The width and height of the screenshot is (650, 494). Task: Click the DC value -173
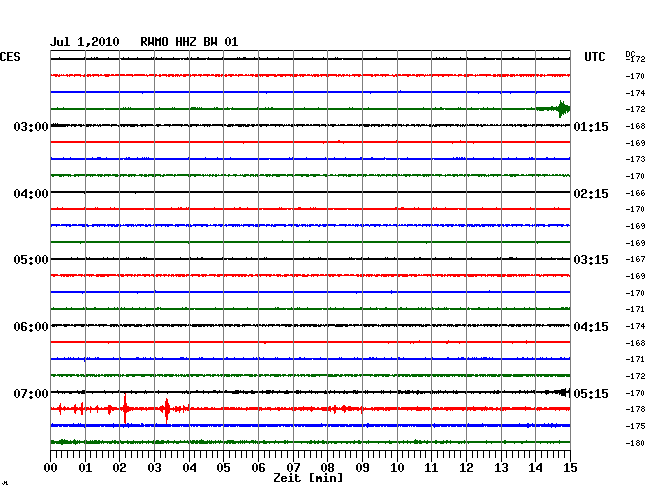pyautogui.click(x=635, y=159)
